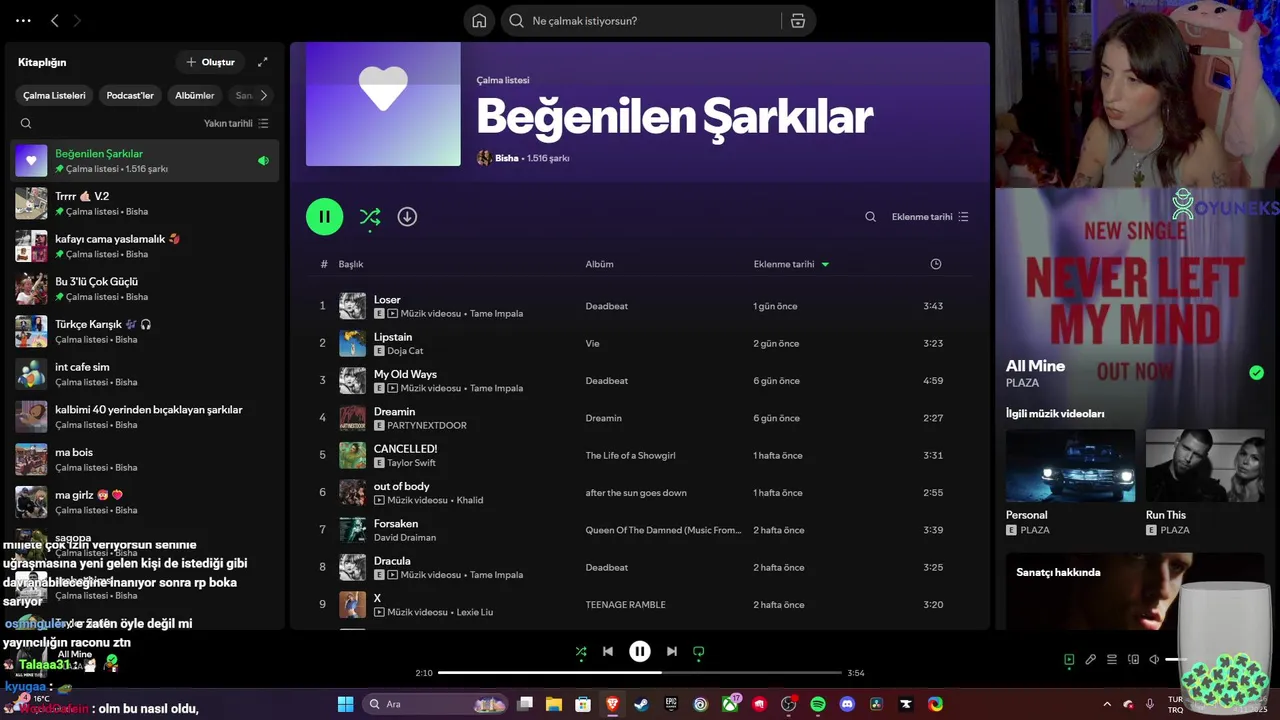Toggle shuffle in the bottom player bar
Image resolution: width=1280 pixels, height=720 pixels.
(581, 651)
